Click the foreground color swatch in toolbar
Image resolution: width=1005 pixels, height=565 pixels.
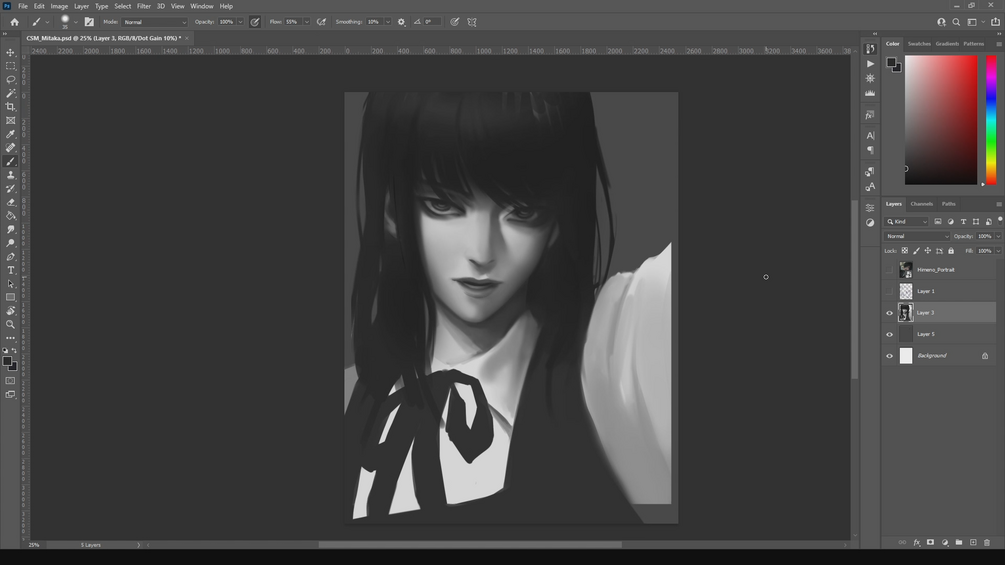(7, 361)
